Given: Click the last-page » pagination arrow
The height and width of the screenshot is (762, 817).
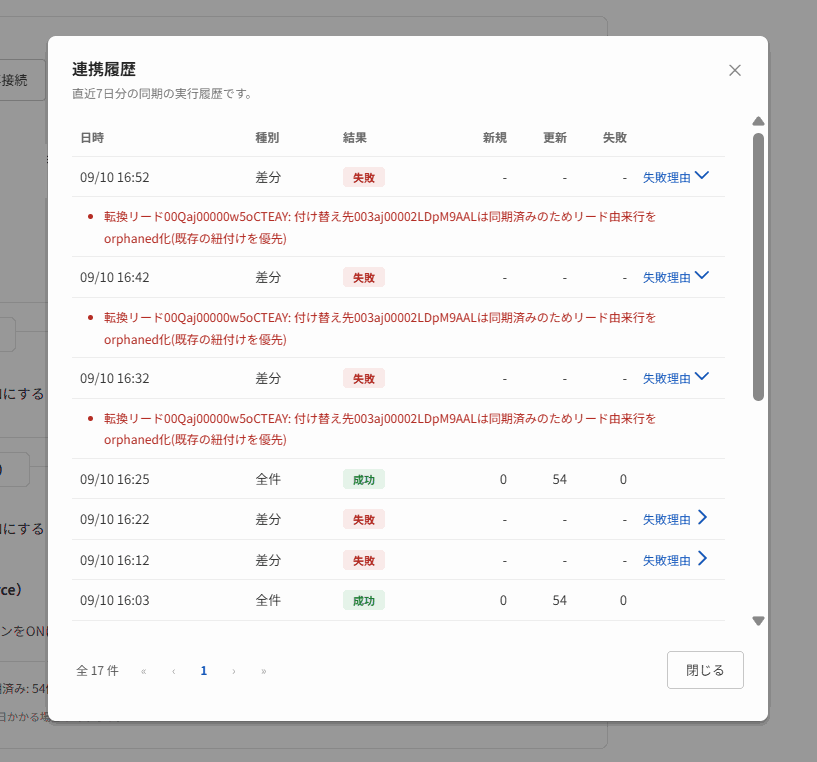Looking at the screenshot, I should coord(264,671).
